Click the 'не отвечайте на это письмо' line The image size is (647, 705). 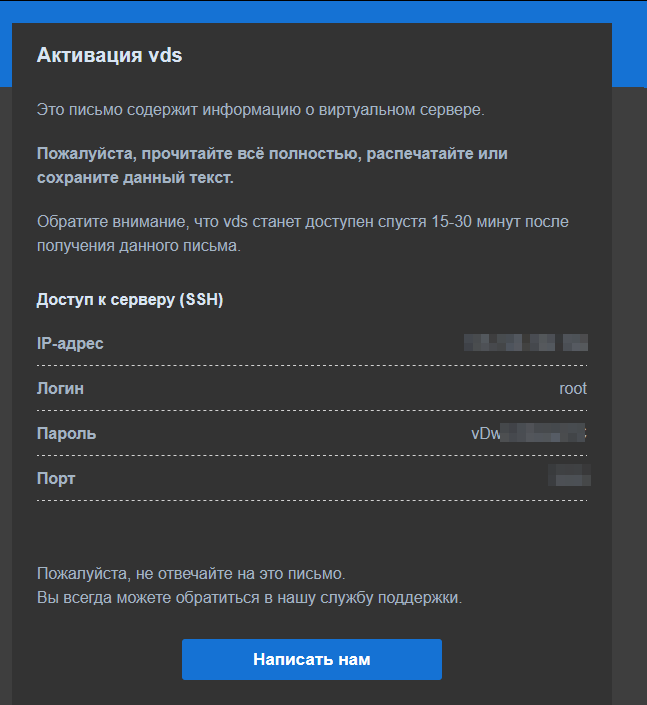[x=190, y=575]
